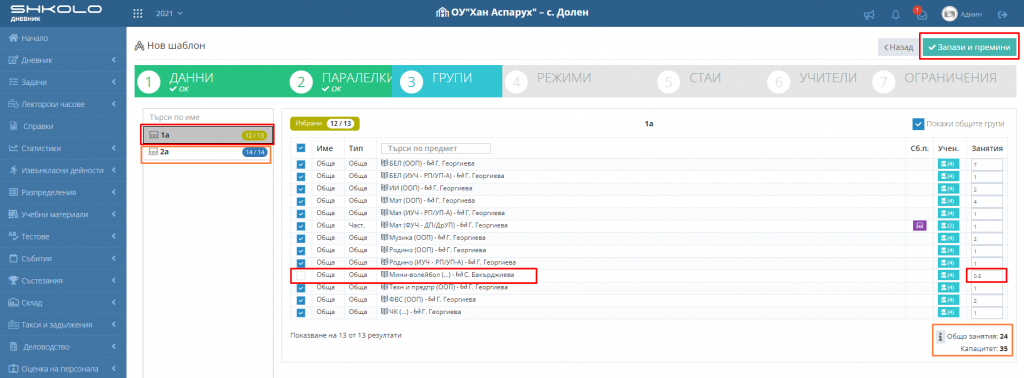
Task: Click the logout arrow icon in header
Action: 1002,14
